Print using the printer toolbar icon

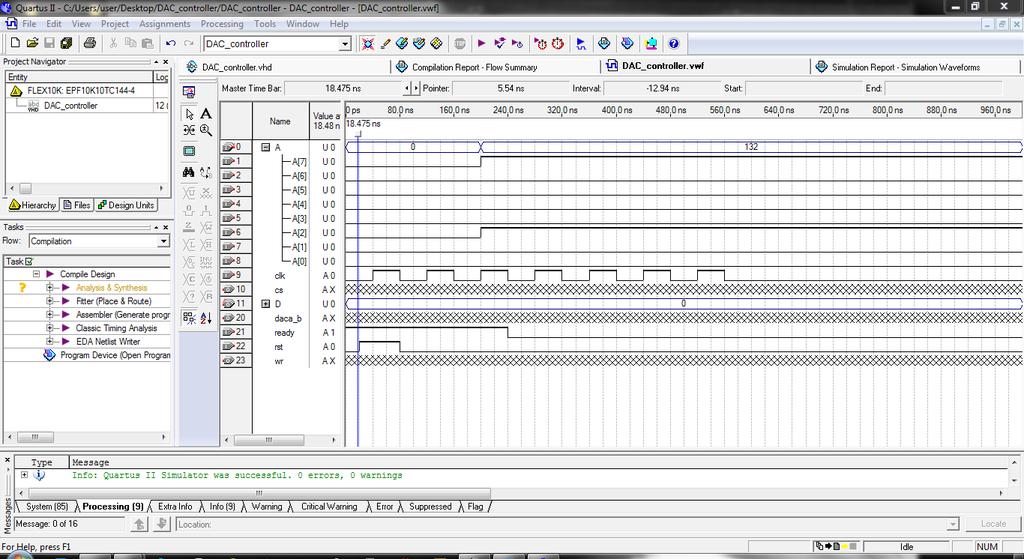click(x=90, y=44)
